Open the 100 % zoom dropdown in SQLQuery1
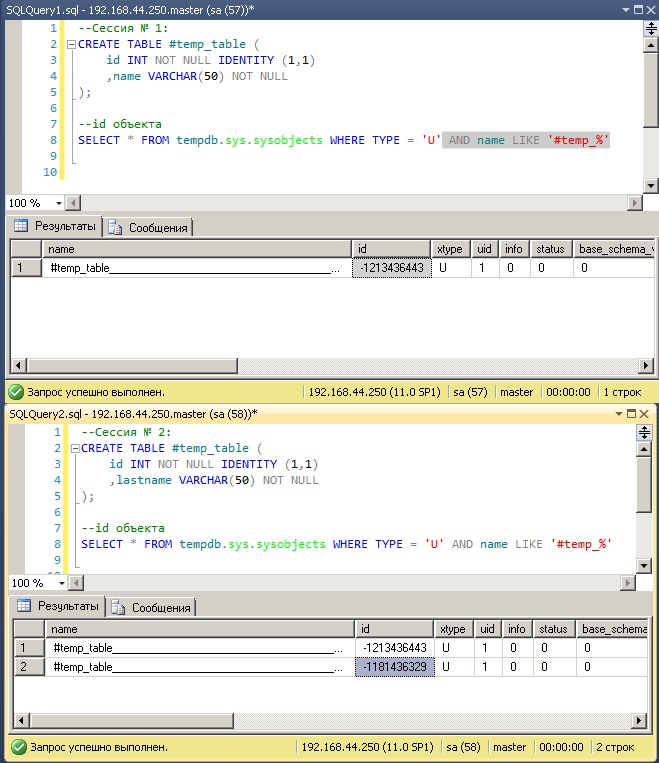The height and width of the screenshot is (763, 659). [58, 203]
